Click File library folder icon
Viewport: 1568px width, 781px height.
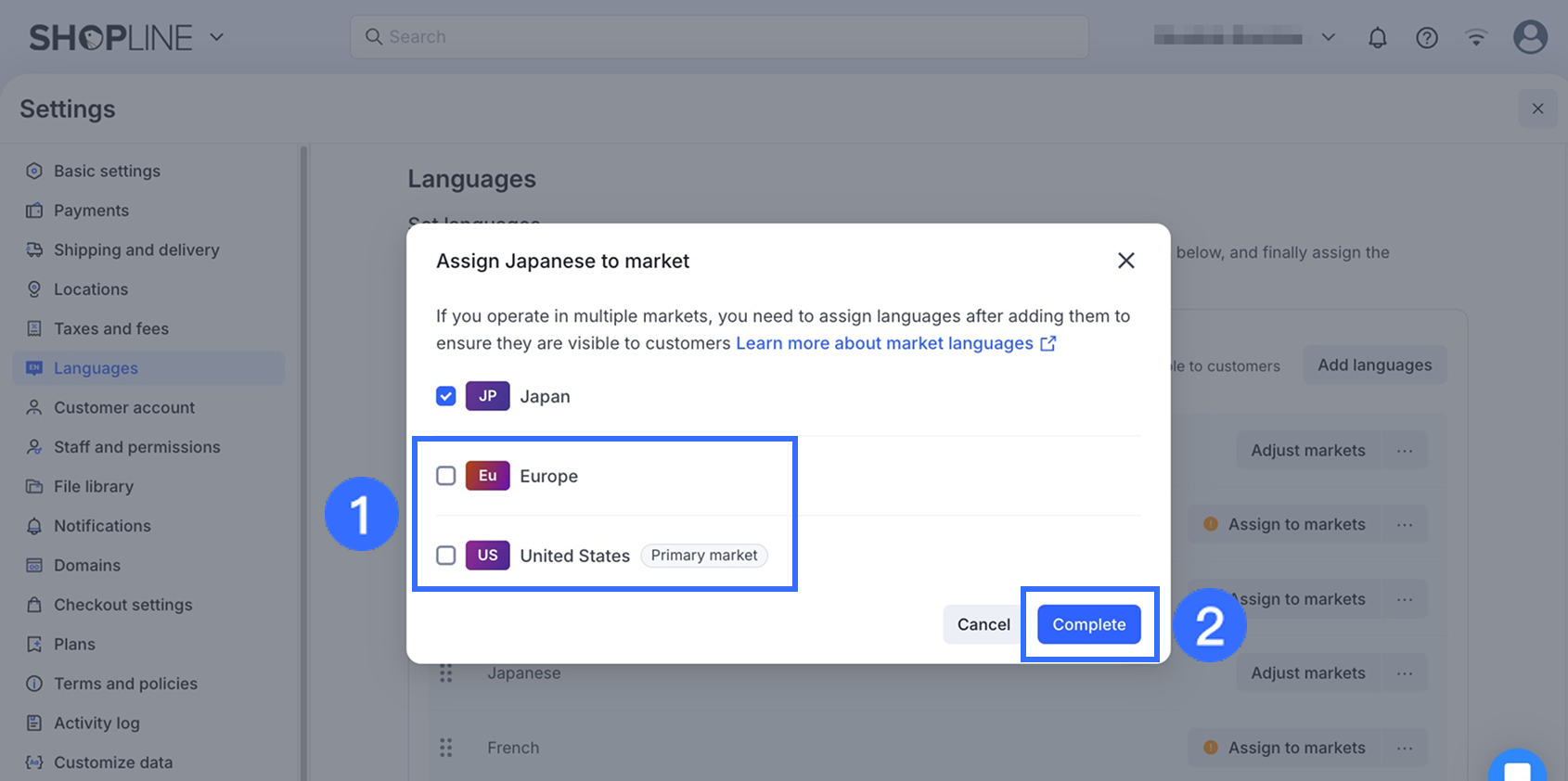34,486
